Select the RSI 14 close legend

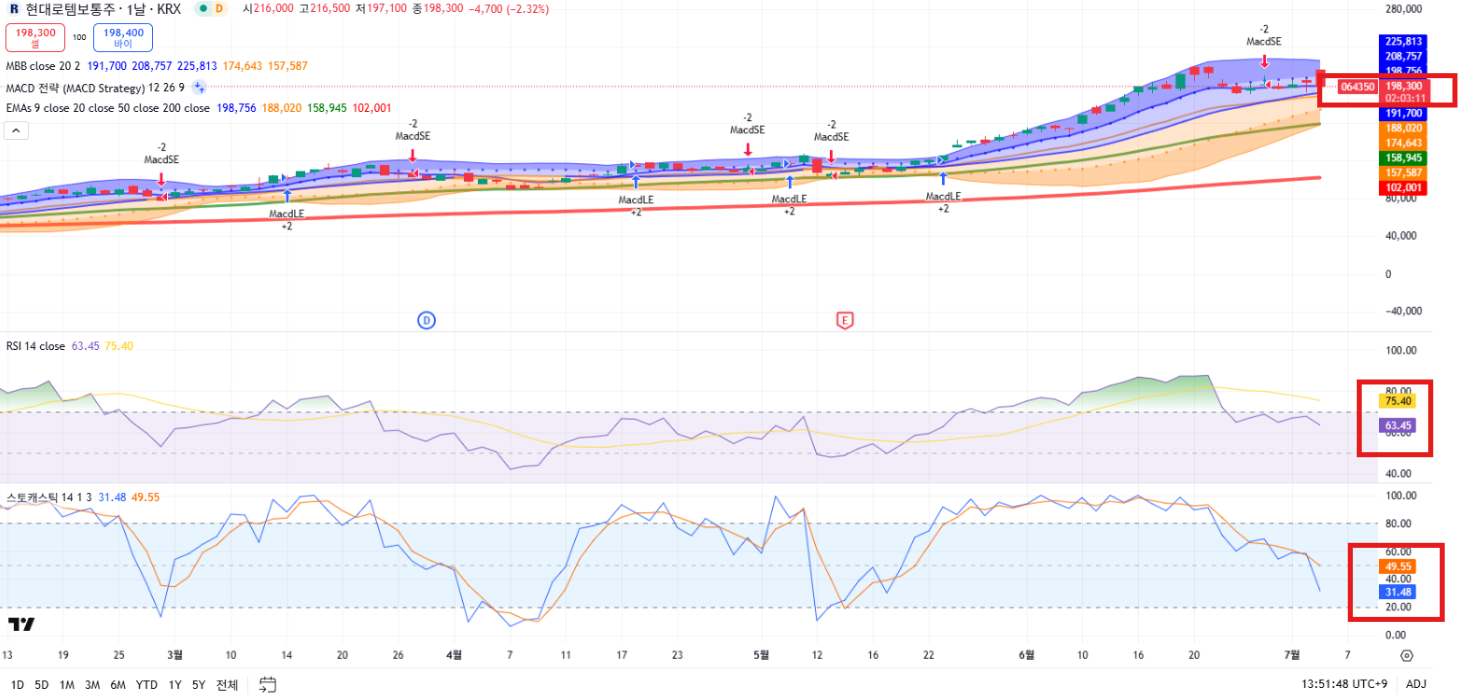(35, 346)
